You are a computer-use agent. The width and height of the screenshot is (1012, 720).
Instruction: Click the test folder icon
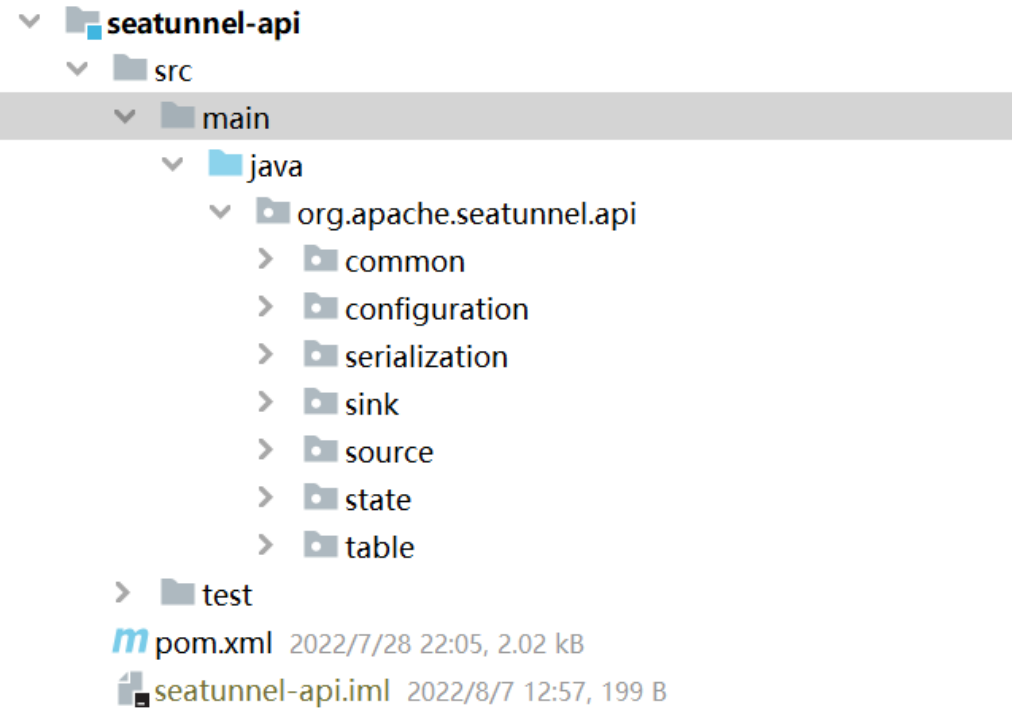[177, 594]
